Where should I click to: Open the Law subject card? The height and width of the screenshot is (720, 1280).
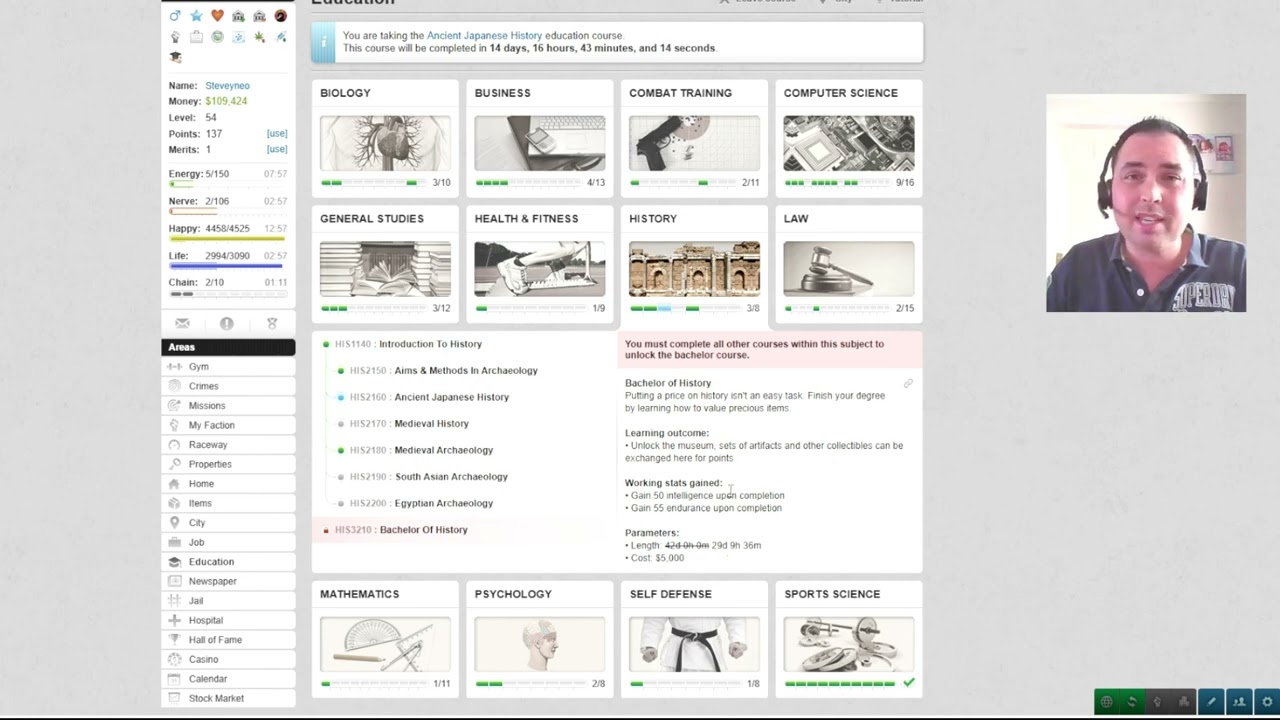(849, 264)
